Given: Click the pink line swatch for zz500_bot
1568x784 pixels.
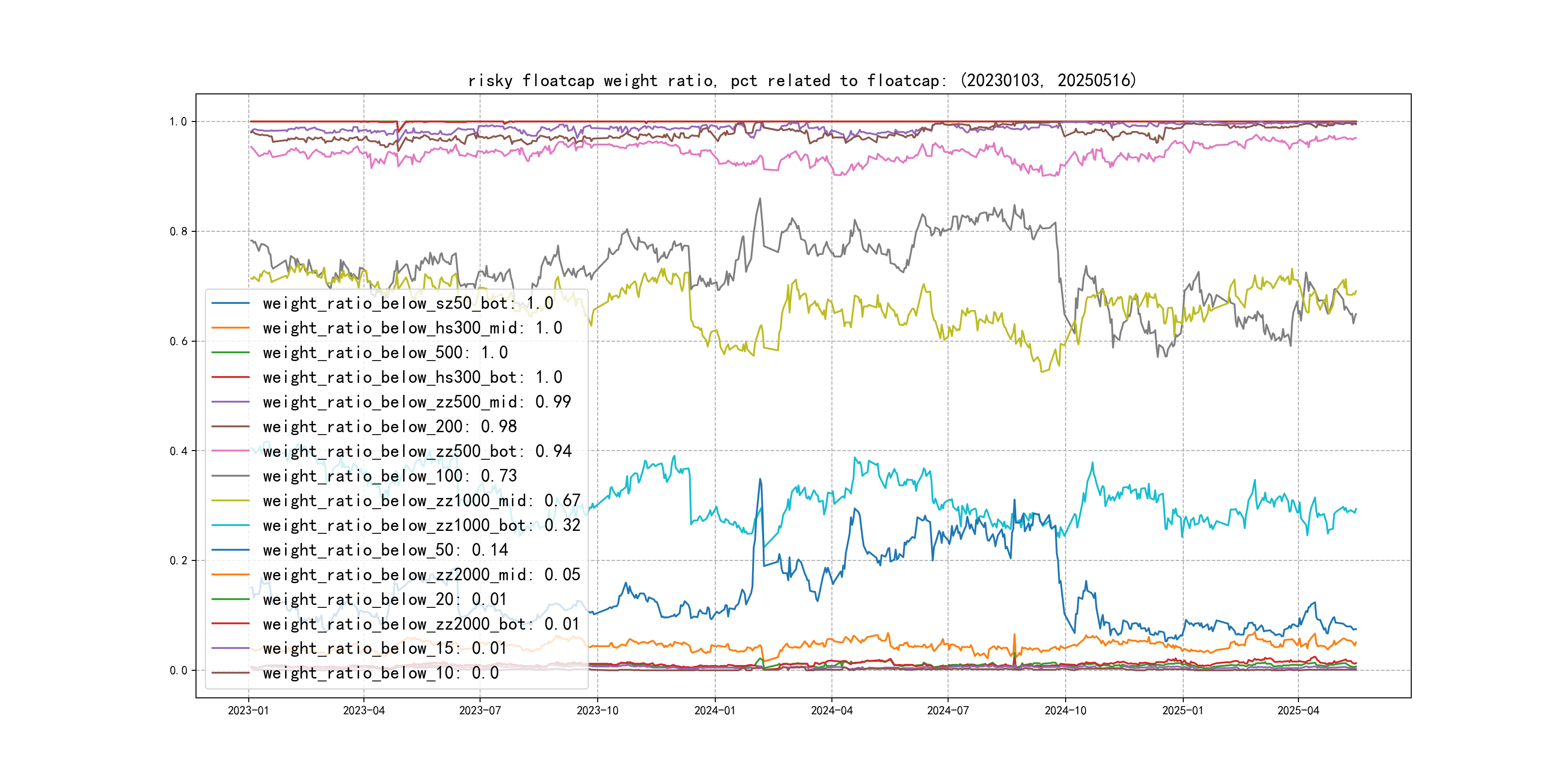Looking at the screenshot, I should click(230, 451).
